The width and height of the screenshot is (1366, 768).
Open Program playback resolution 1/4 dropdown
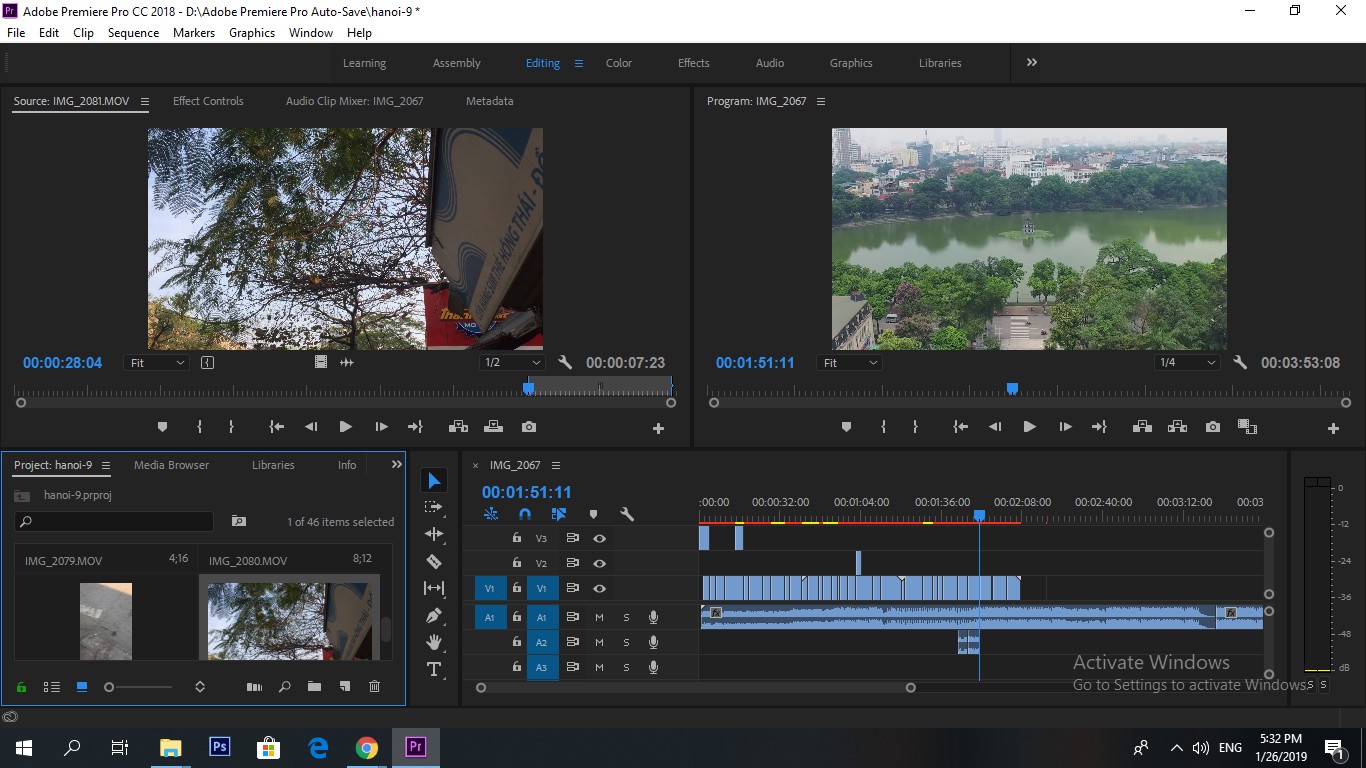point(1187,362)
